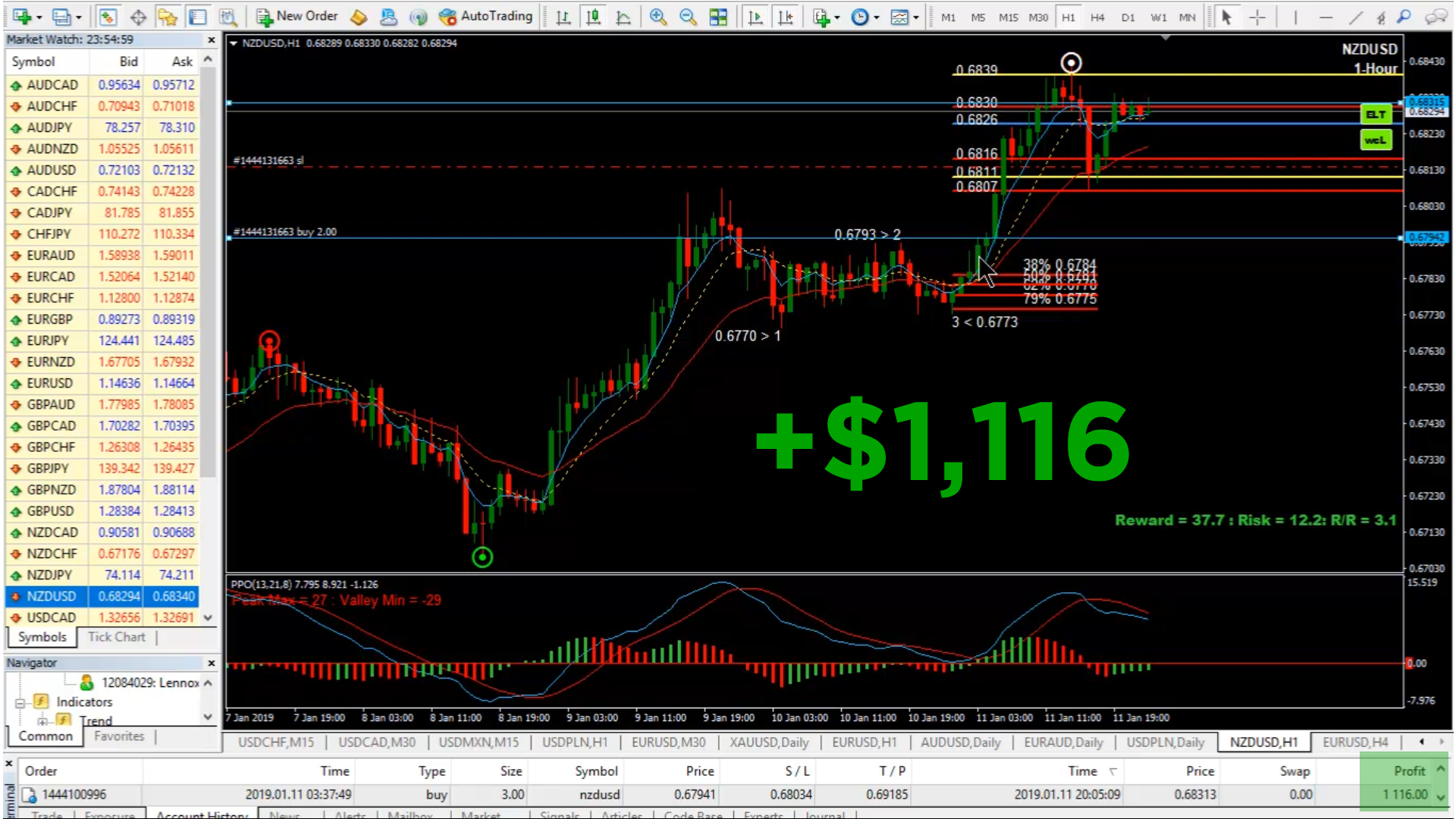Toggle the Navigator window icon
The image size is (1456, 819).
(168, 16)
